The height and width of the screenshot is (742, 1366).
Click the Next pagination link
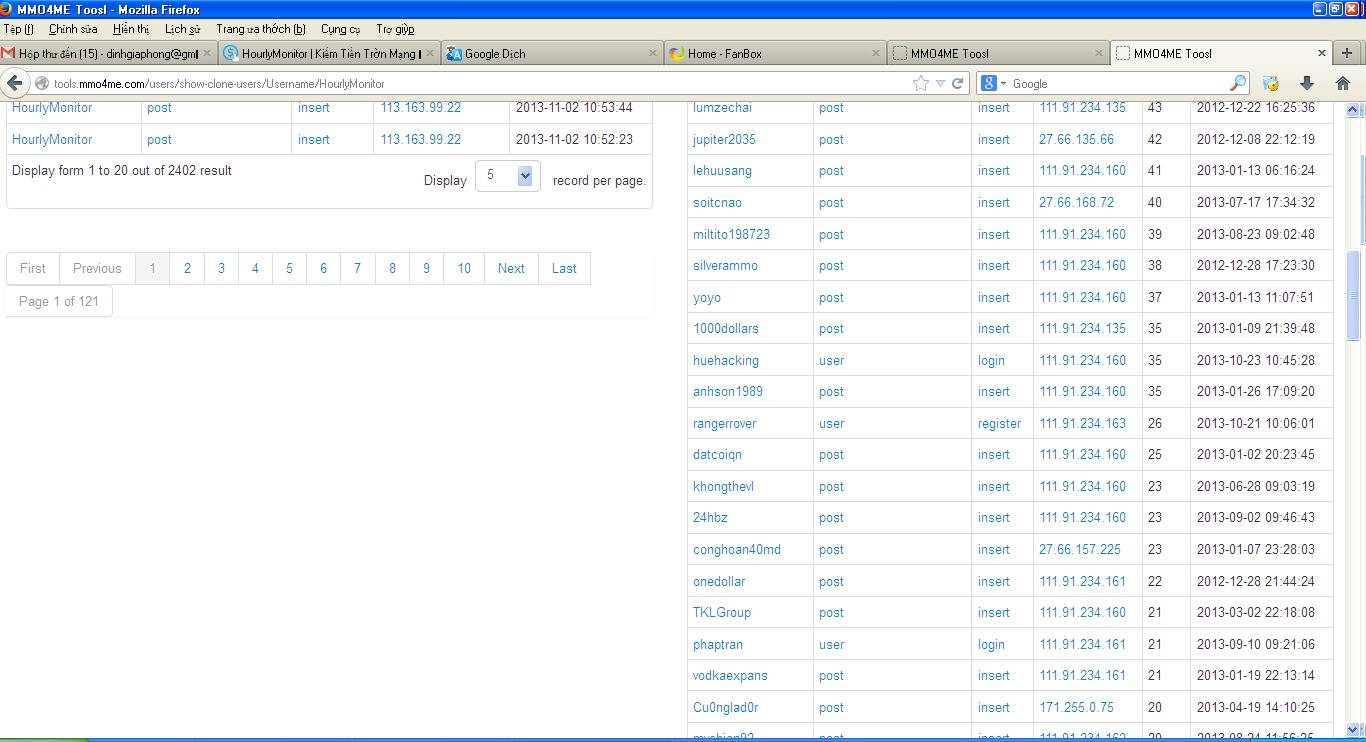[511, 268]
